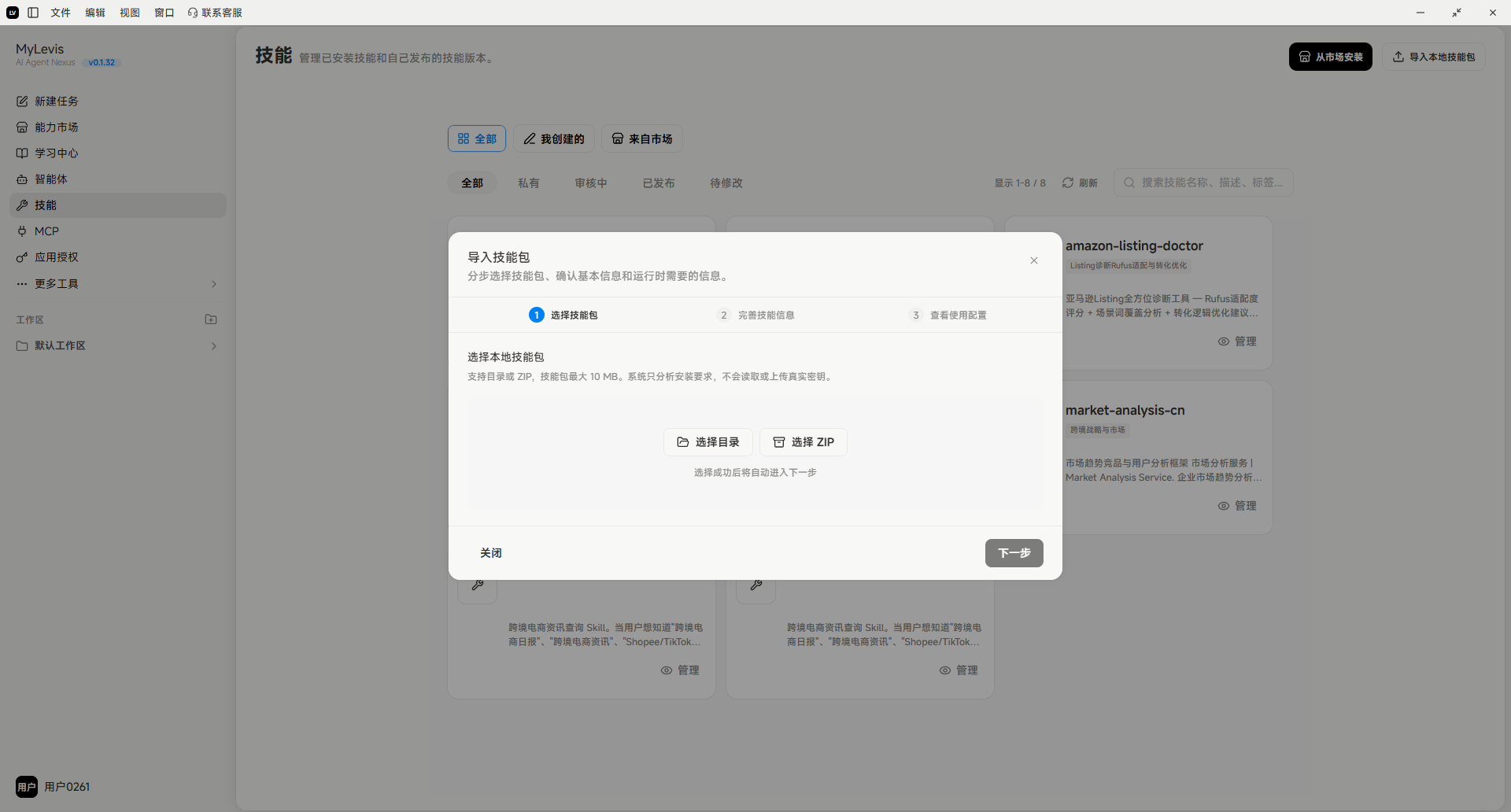Restore down the application window
Screen dimensions: 1511x812
1457,13
